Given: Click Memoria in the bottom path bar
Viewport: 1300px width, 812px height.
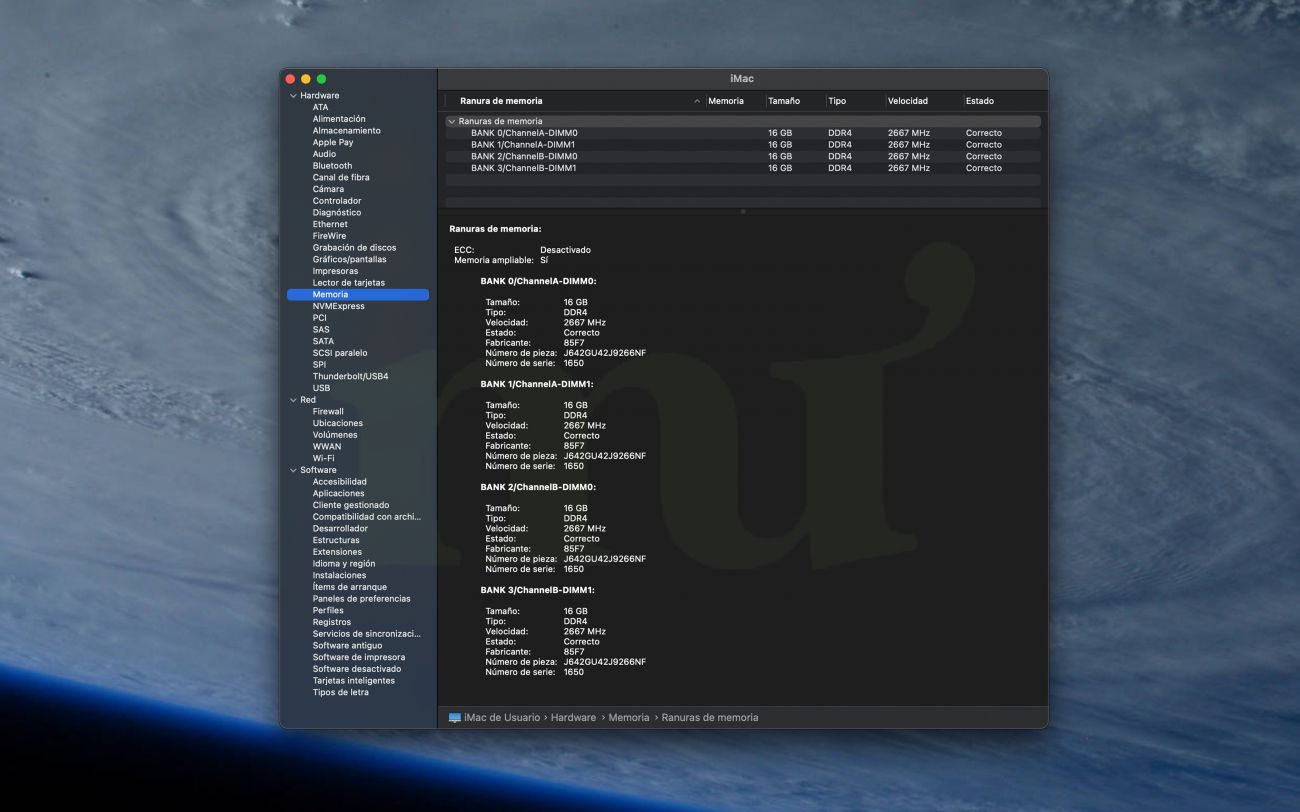Looking at the screenshot, I should click(x=629, y=718).
